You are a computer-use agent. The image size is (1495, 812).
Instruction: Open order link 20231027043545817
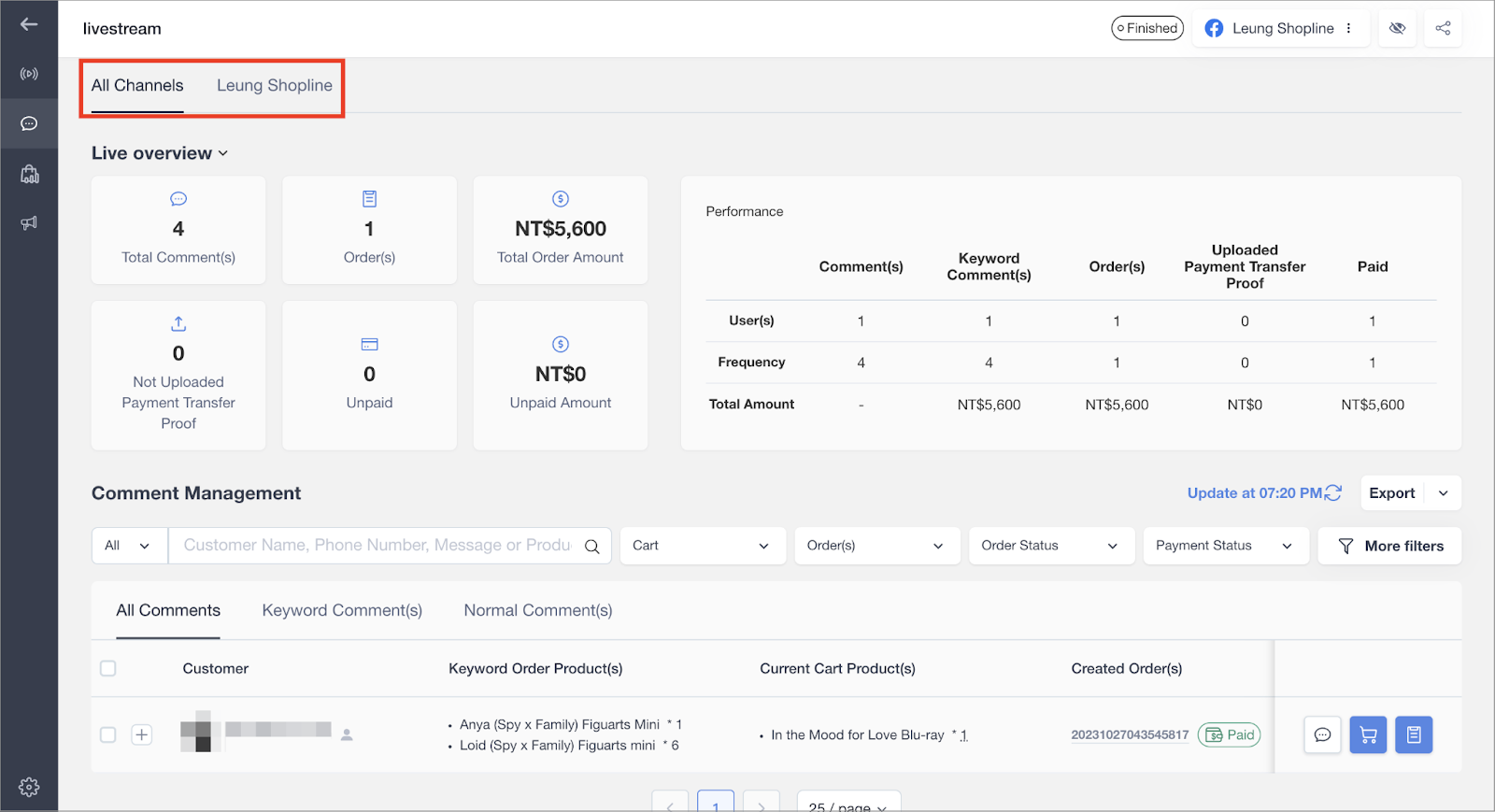click(x=1130, y=735)
